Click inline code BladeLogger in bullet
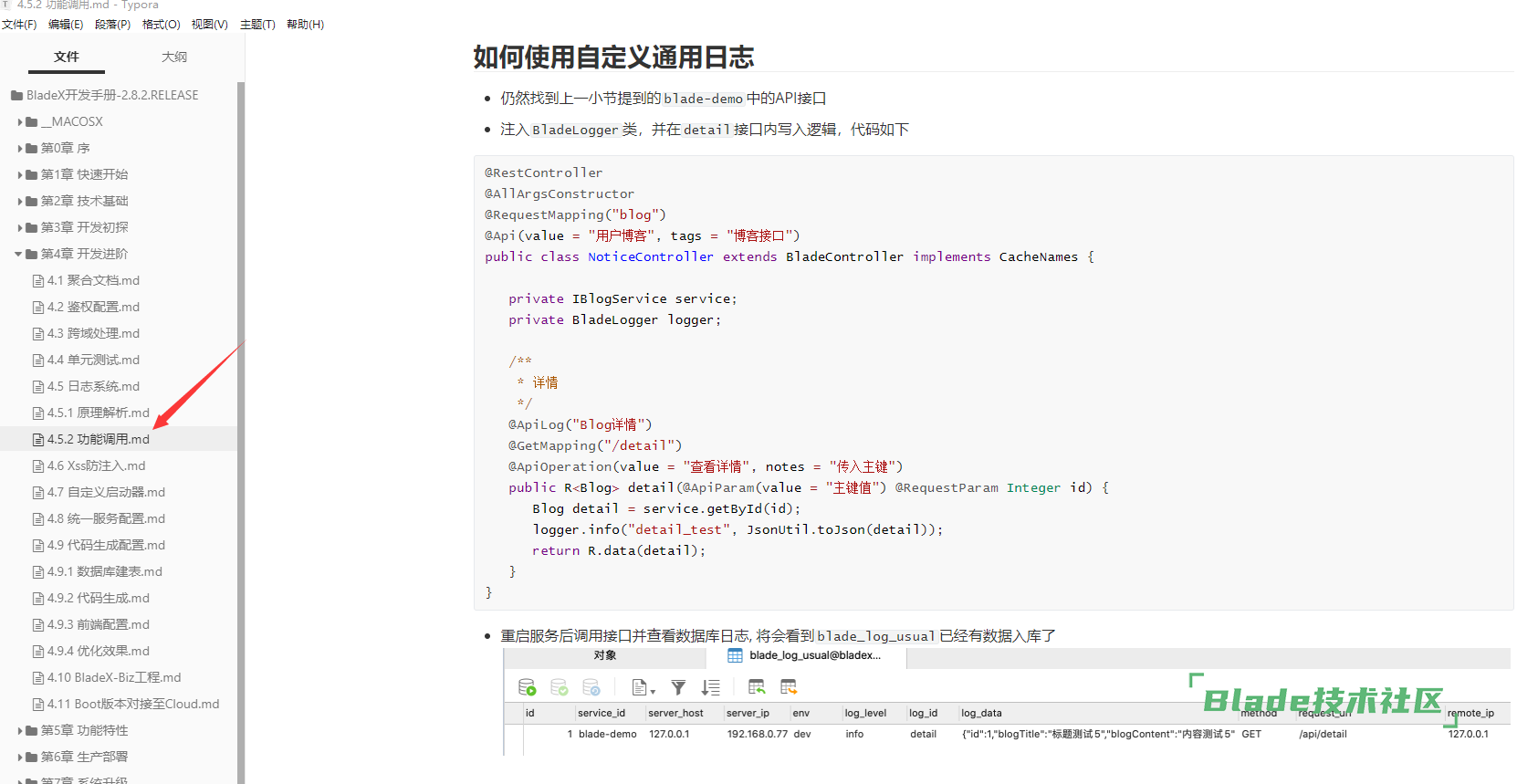Image resolution: width=1538 pixels, height=784 pixels. tap(575, 130)
